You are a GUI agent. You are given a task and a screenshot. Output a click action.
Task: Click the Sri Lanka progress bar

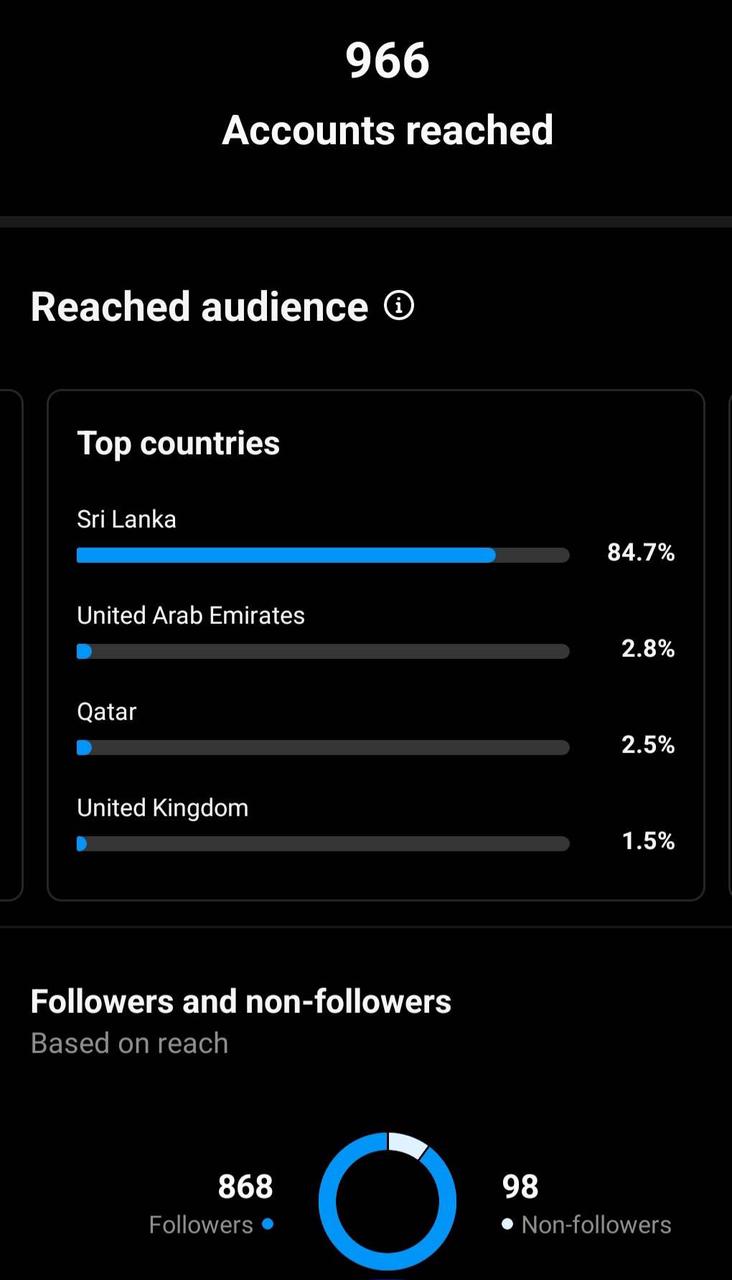point(322,555)
